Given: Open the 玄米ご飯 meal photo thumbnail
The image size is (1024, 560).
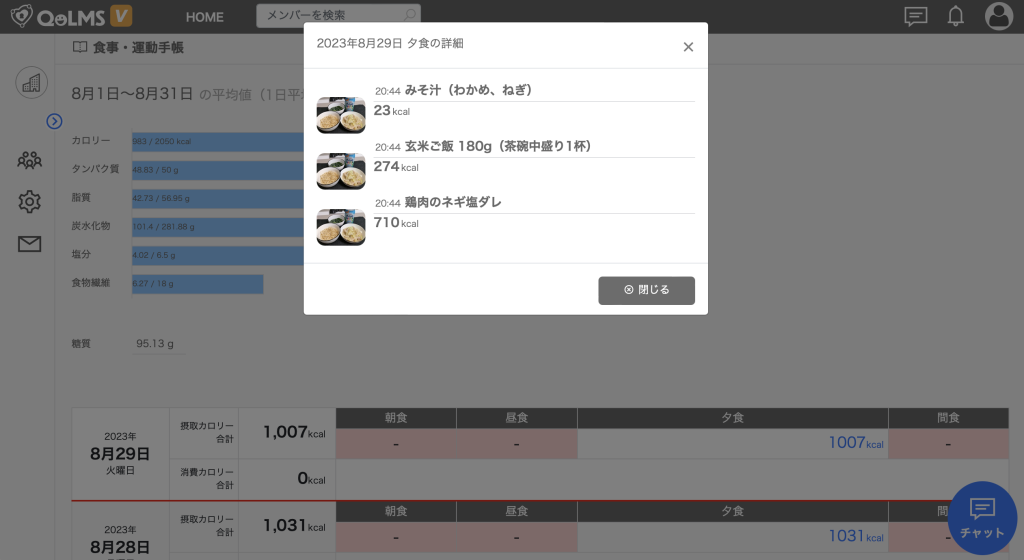Looking at the screenshot, I should [x=341, y=171].
